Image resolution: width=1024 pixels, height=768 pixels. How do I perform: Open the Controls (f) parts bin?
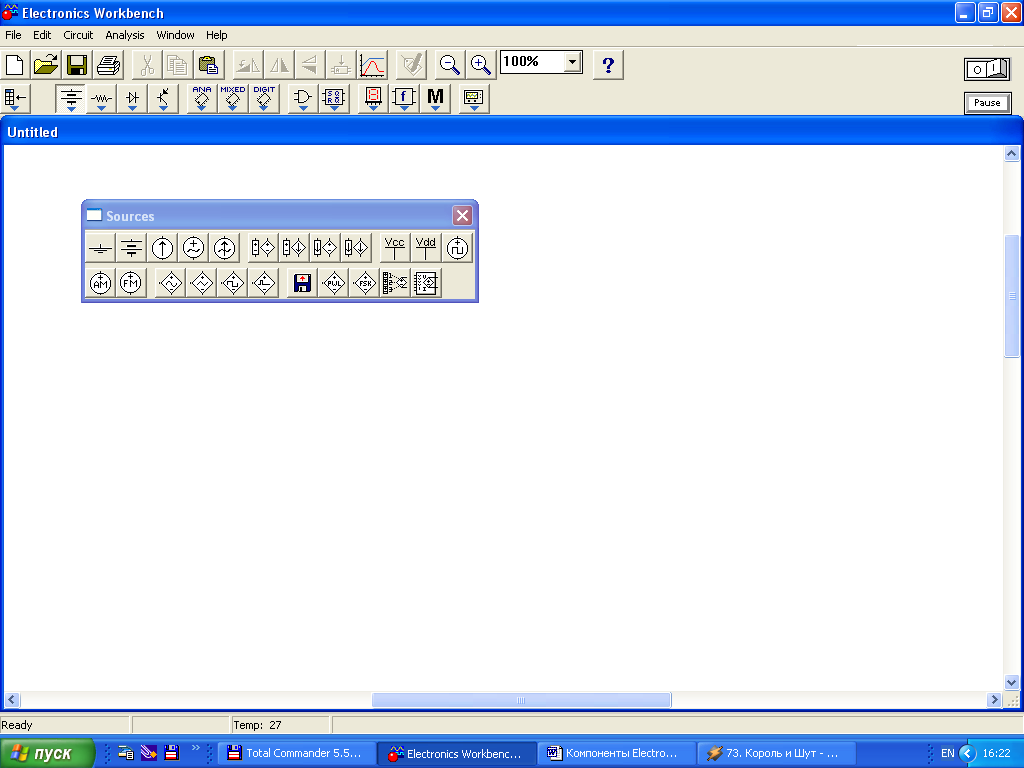point(404,99)
